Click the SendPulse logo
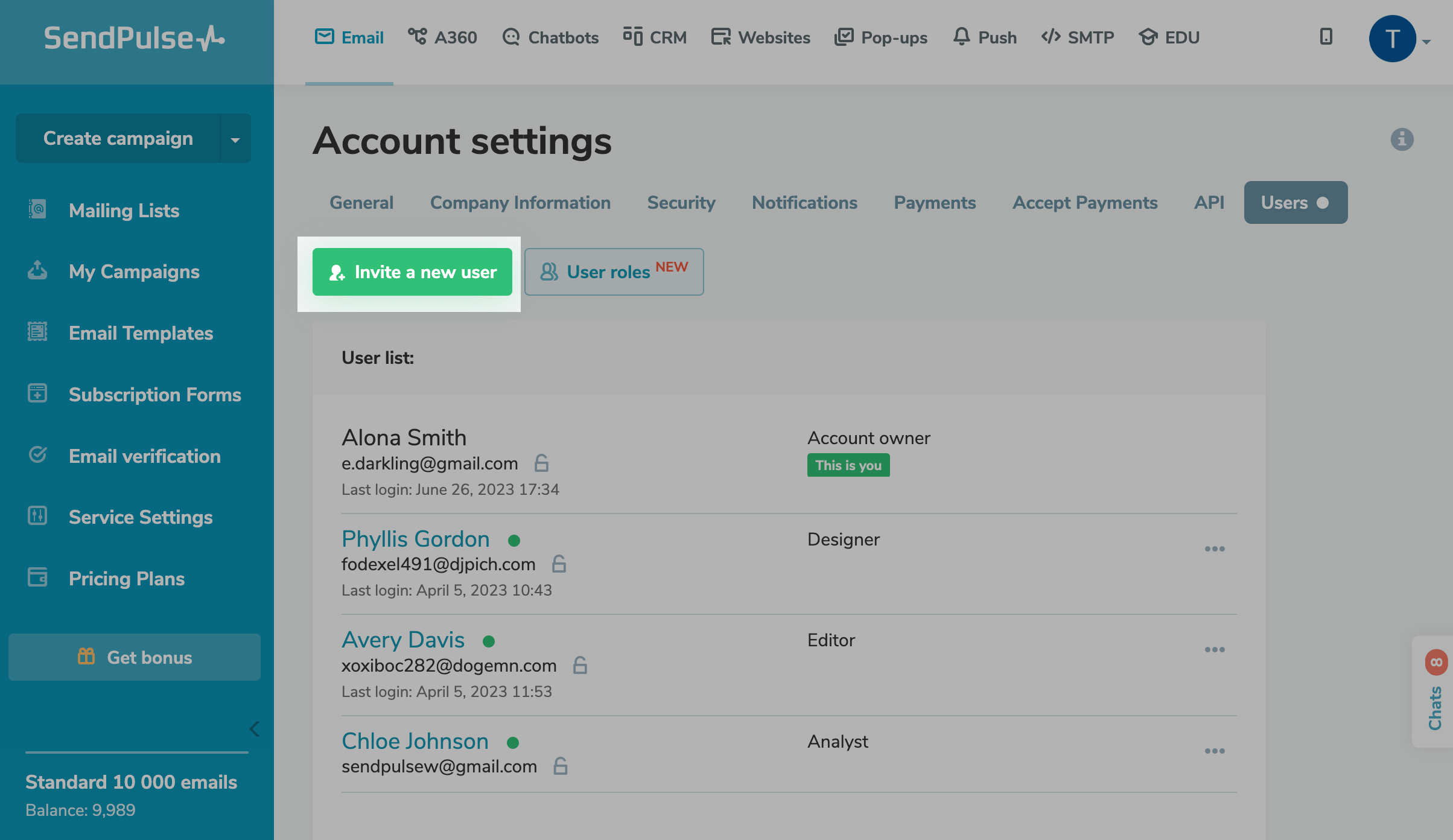This screenshot has width=1453, height=840. click(x=134, y=38)
